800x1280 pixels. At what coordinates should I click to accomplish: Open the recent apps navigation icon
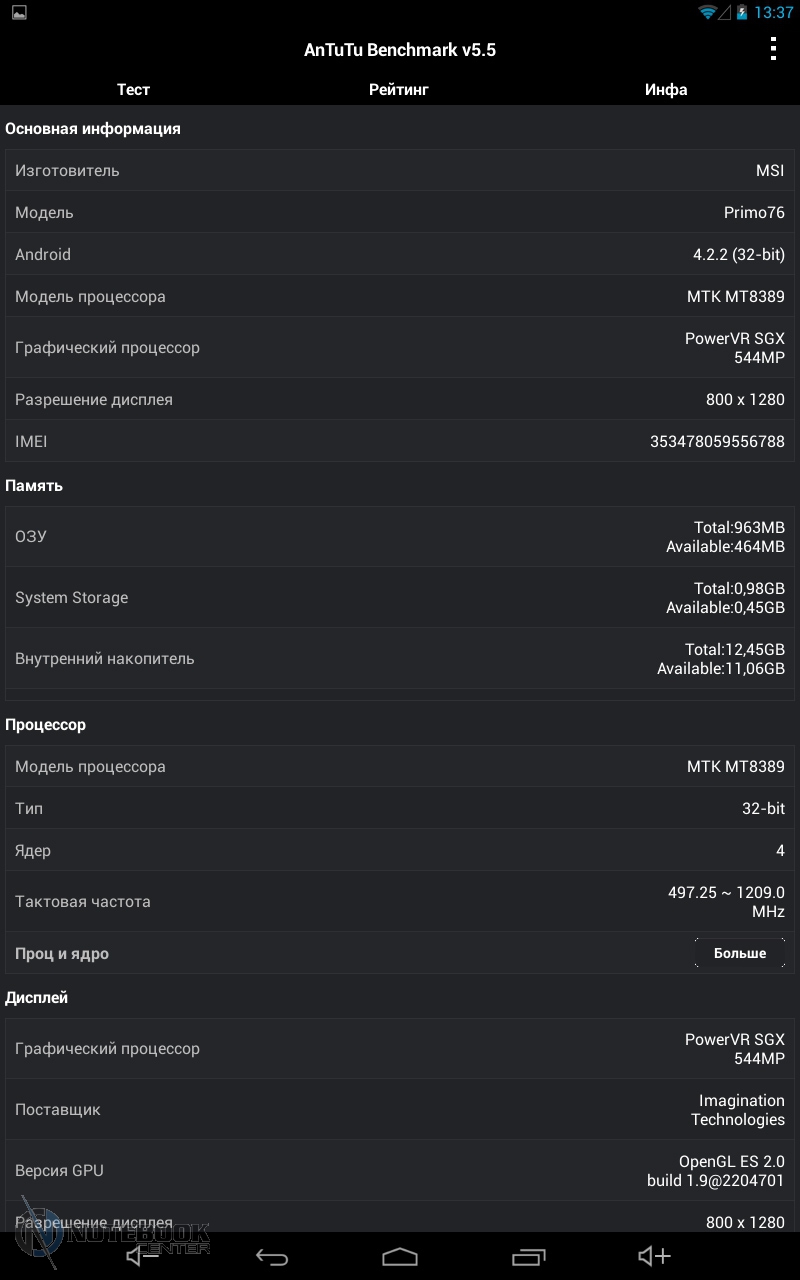click(528, 1257)
